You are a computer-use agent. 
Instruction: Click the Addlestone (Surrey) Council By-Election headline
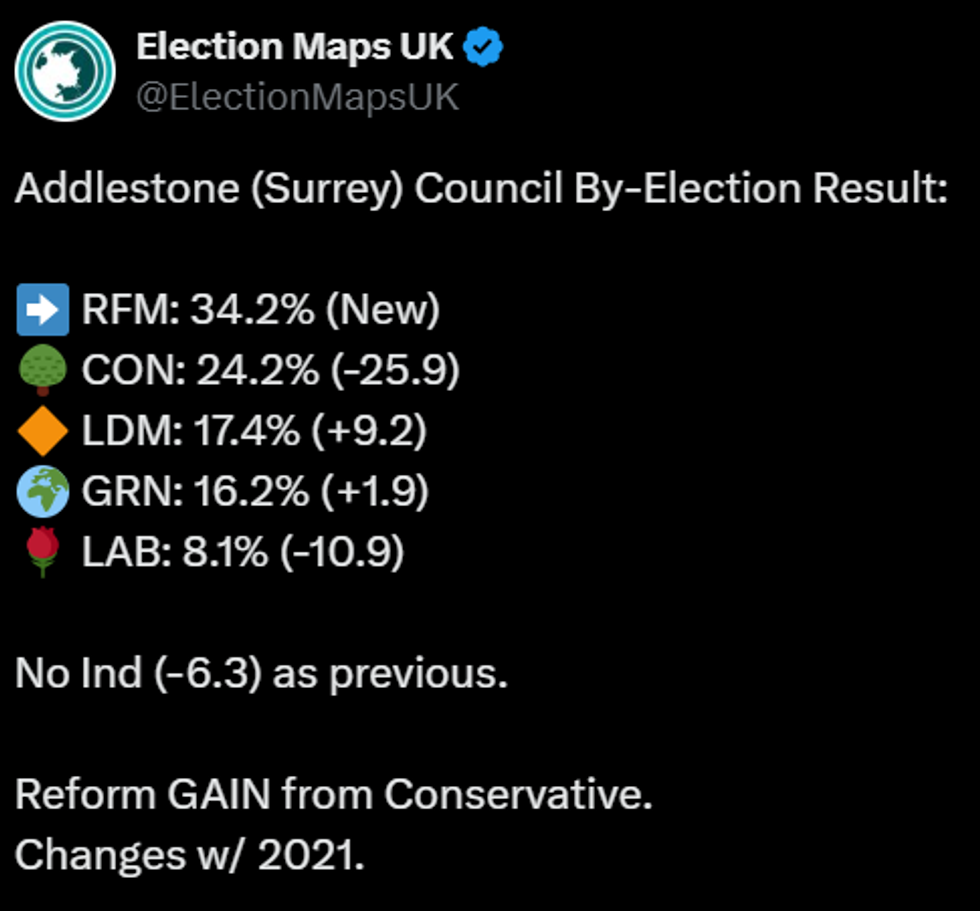[x=481, y=189]
